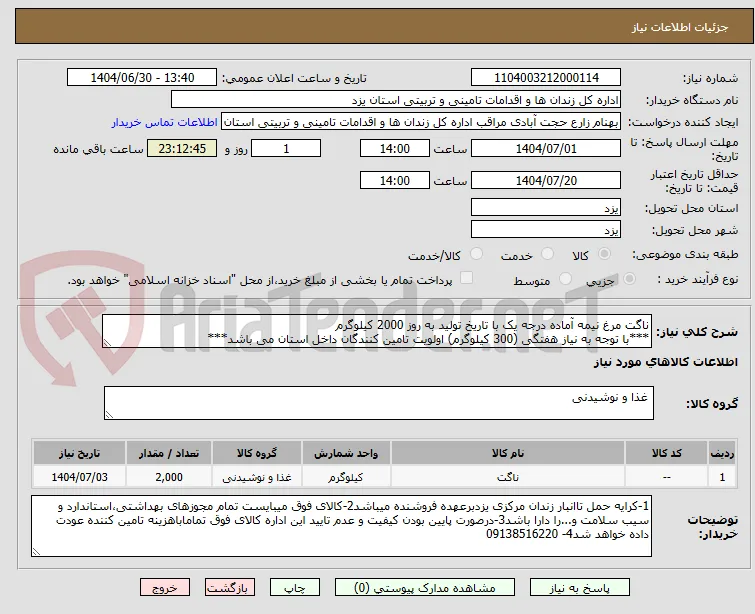Screen dimensions: 755x614
Task: Open اطلاعات تماس خریدار link
Action: pyautogui.click(x=165, y=122)
